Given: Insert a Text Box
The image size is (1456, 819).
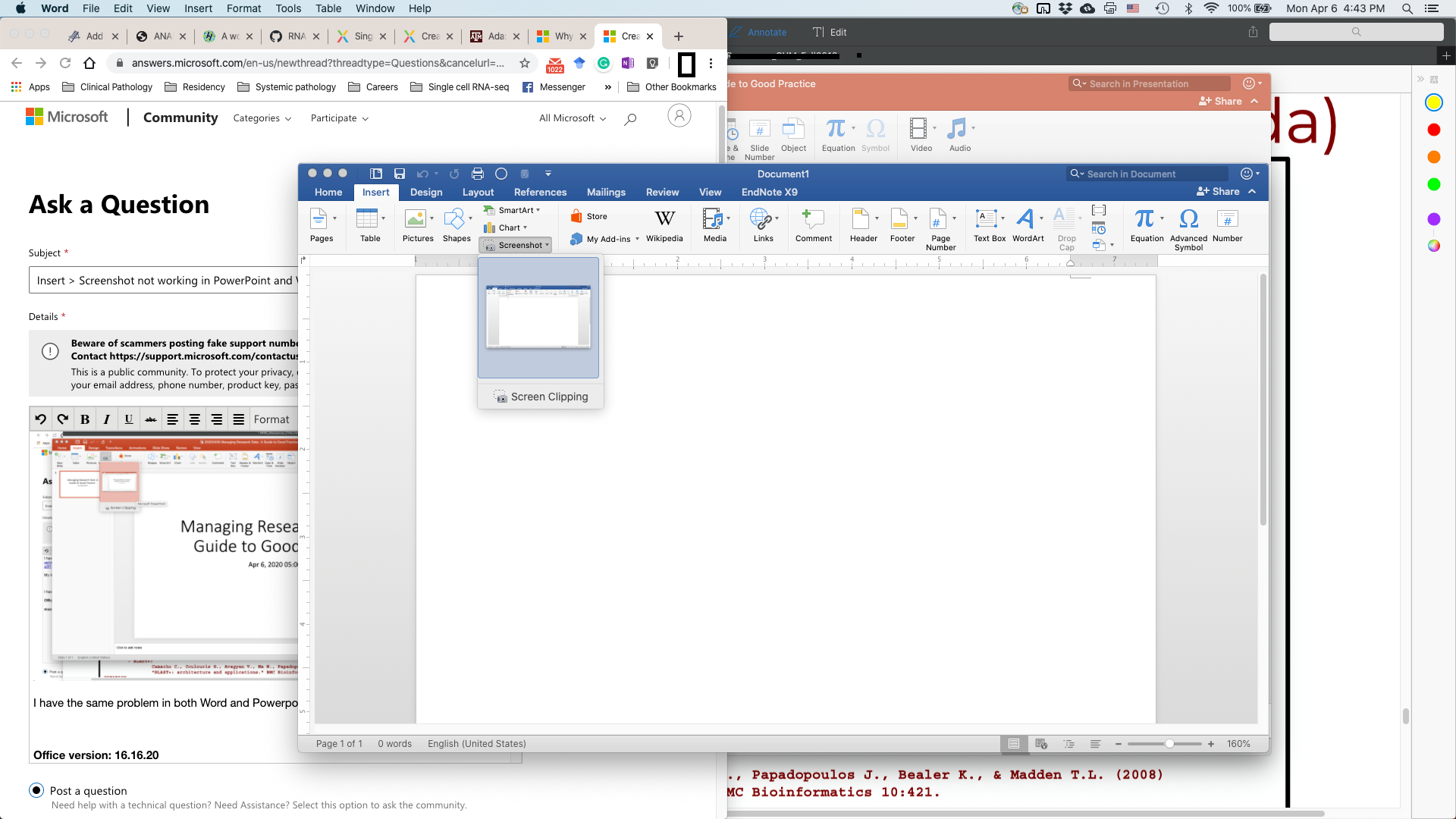Looking at the screenshot, I should tap(990, 225).
